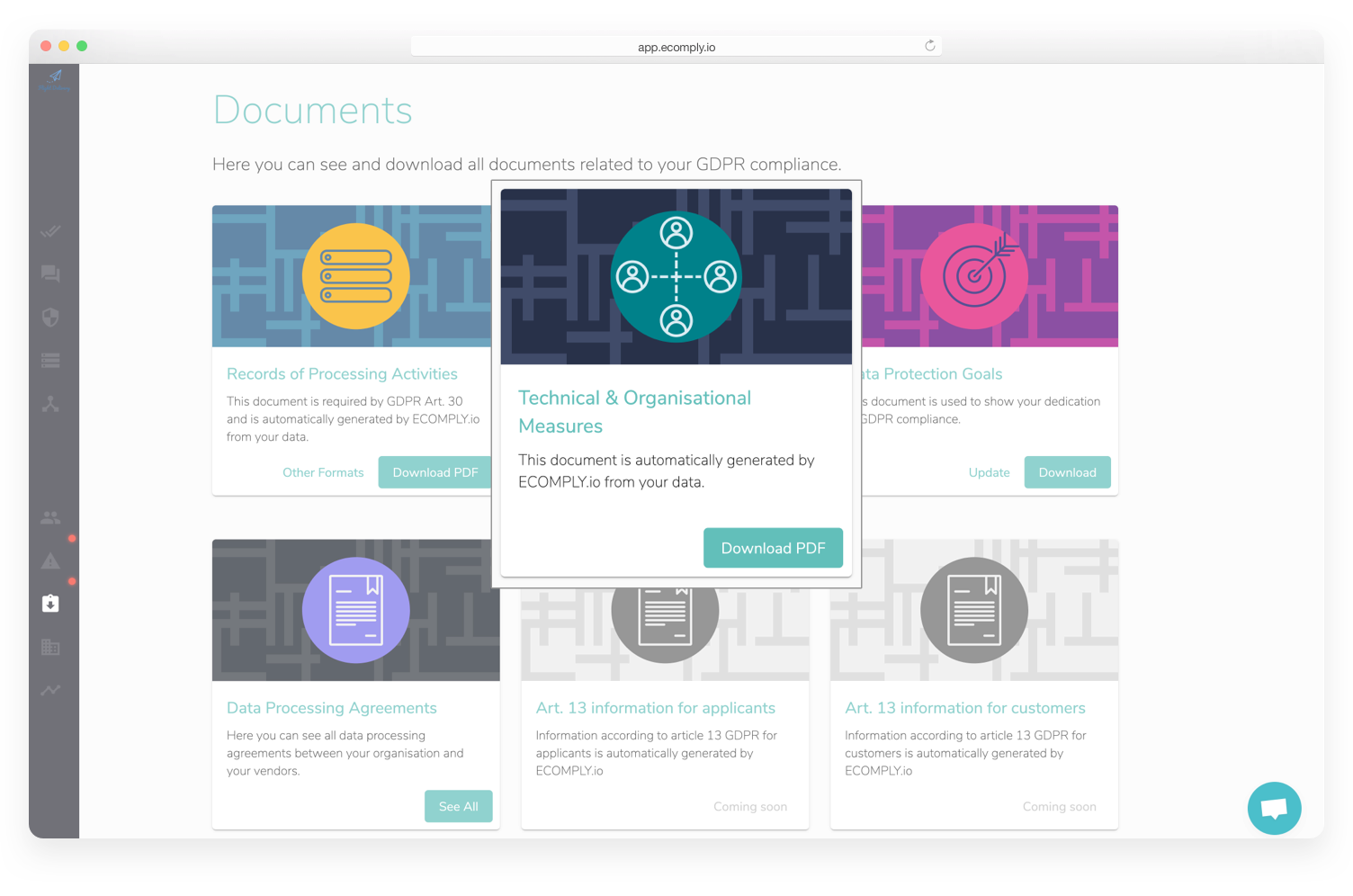Minimize the browser window with yellow button
The height and width of the screenshot is (896, 1353).
[x=64, y=46]
